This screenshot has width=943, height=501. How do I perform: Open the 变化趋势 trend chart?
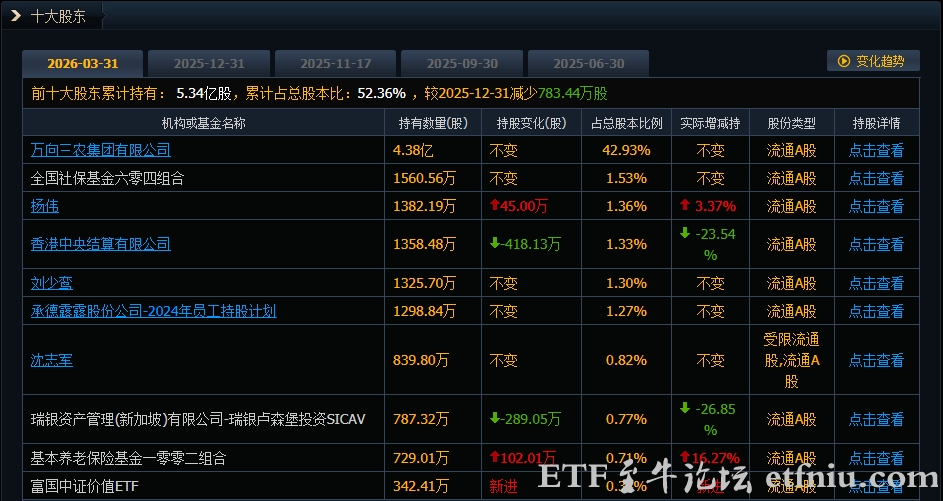[x=873, y=61]
